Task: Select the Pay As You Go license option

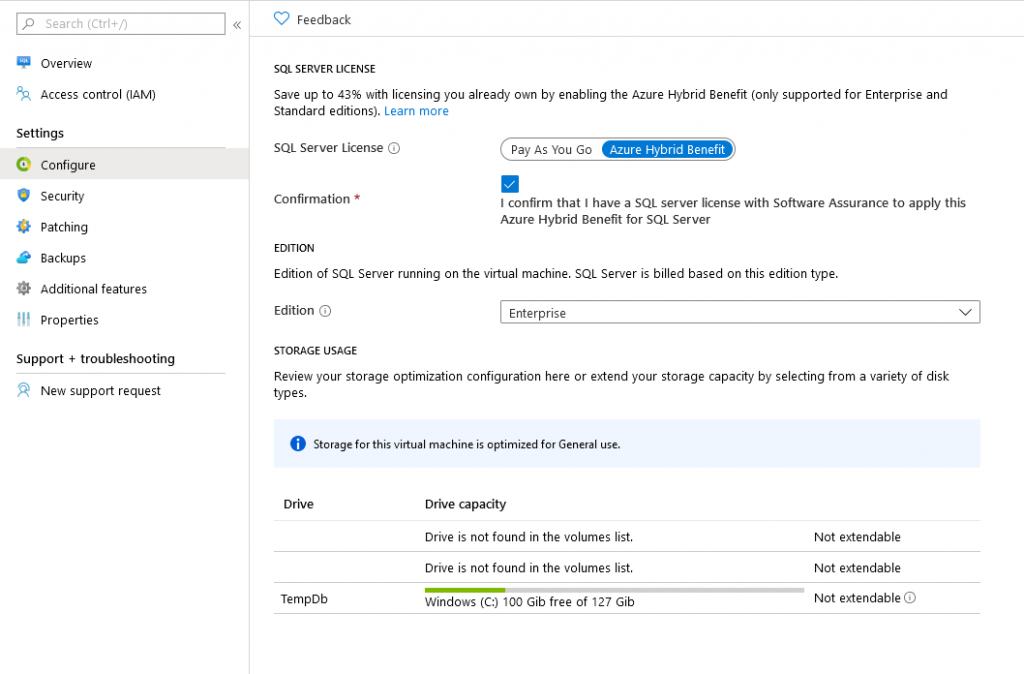Action: [551, 150]
